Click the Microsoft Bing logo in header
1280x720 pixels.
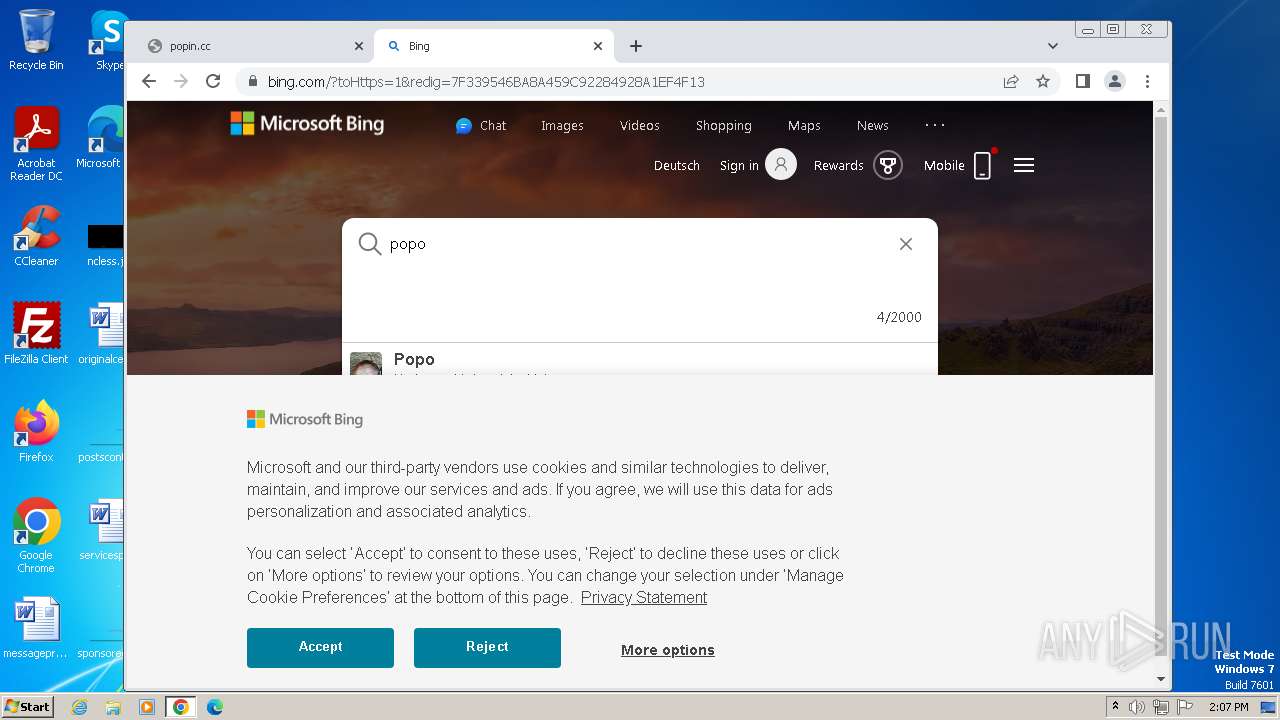pyautogui.click(x=307, y=124)
